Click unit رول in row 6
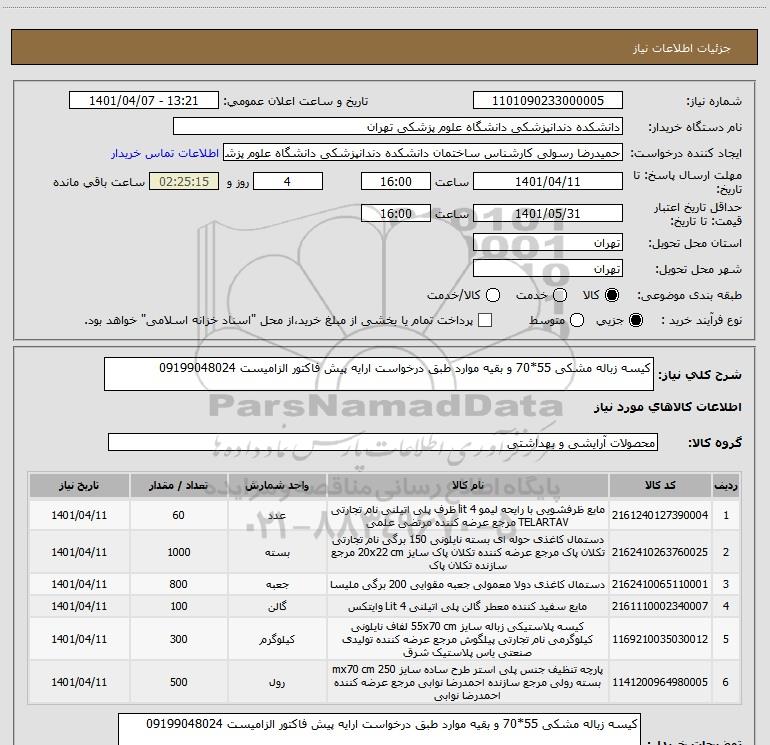770x745 pixels. (x=277, y=682)
